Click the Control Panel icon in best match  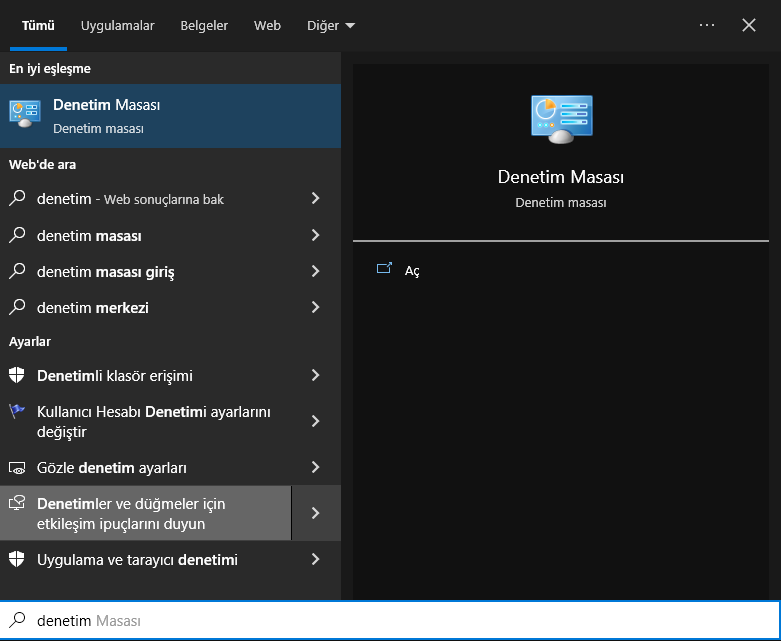pyautogui.click(x=25, y=114)
